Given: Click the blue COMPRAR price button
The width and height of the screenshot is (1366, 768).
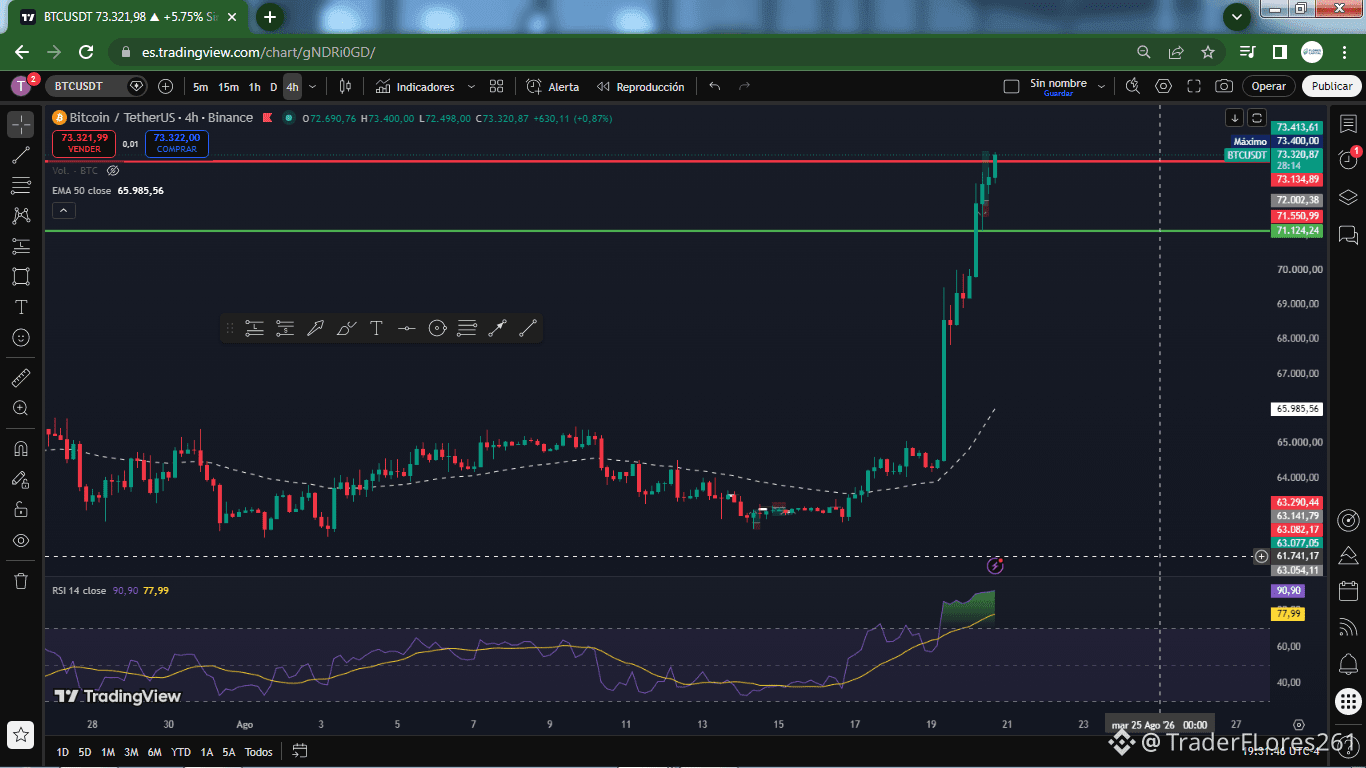Looking at the screenshot, I should pyautogui.click(x=177, y=143).
